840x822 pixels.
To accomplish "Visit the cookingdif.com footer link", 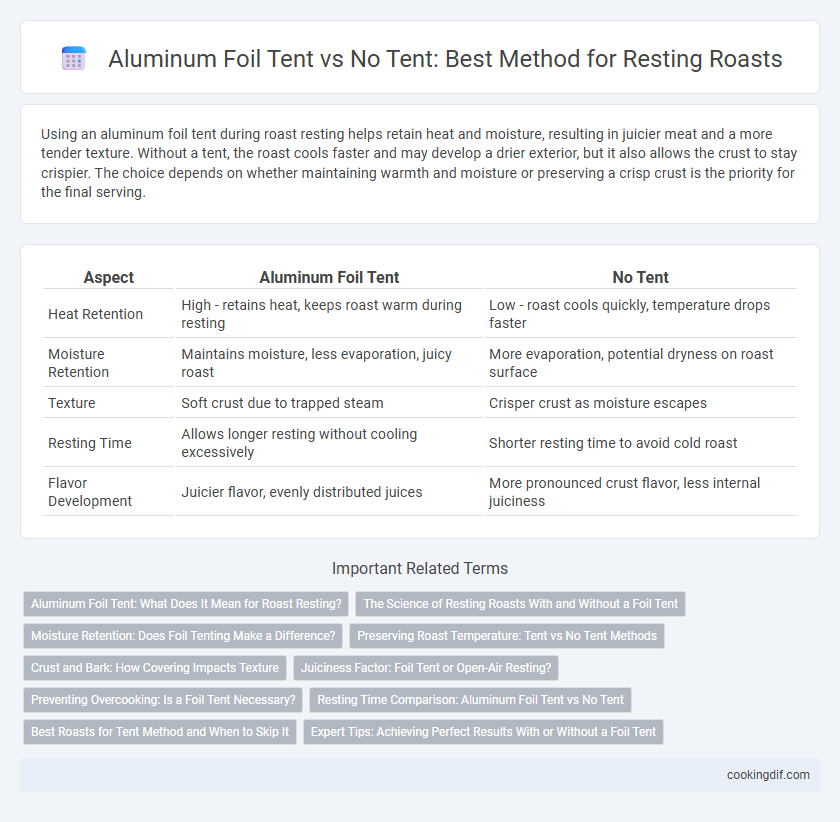I will coord(768,775).
